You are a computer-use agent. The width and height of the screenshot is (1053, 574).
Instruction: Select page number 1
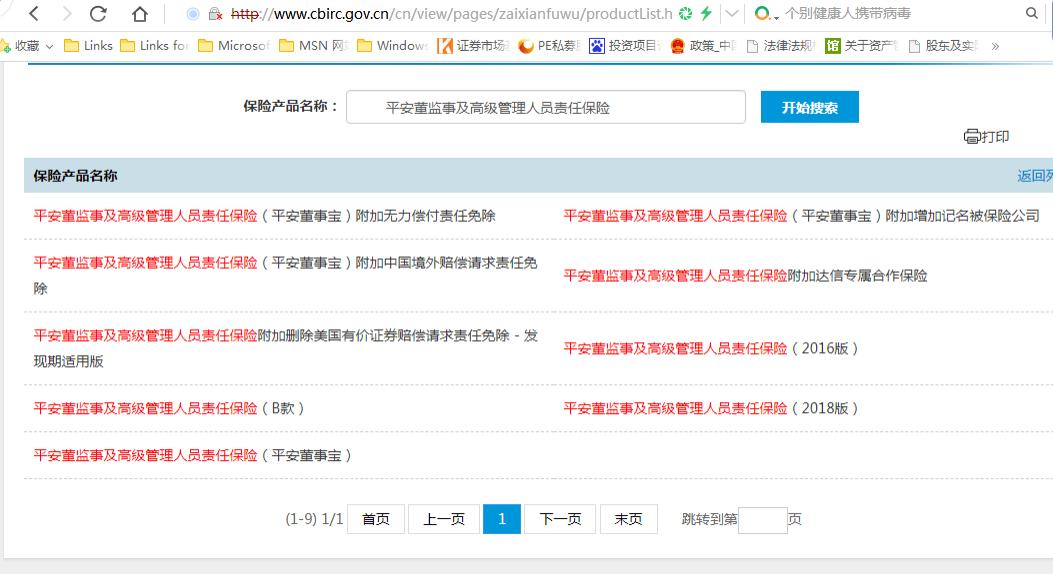[502, 519]
